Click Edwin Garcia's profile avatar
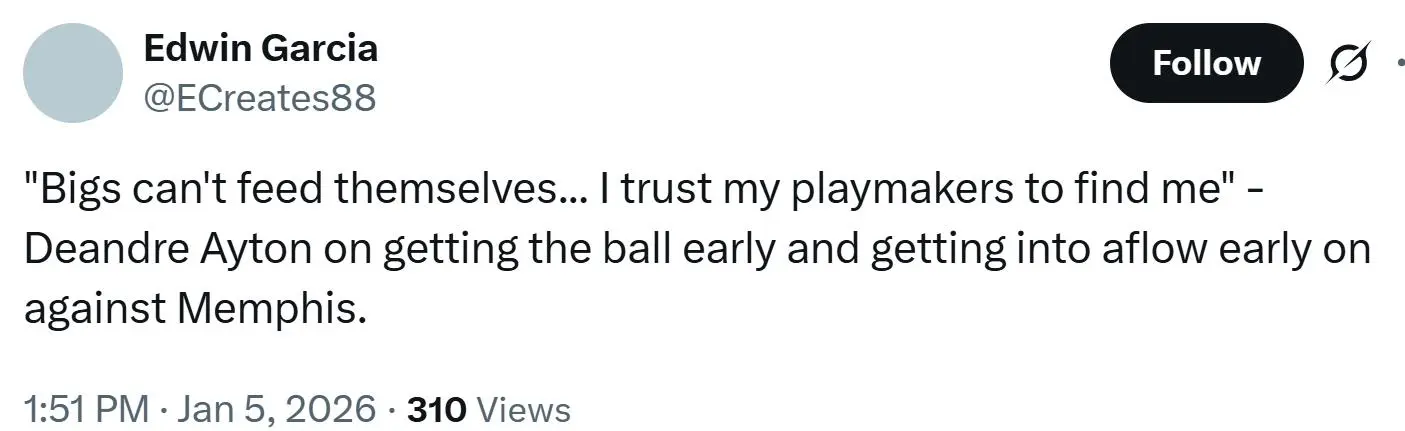This screenshot has width=1405, height=431. click(x=72, y=73)
